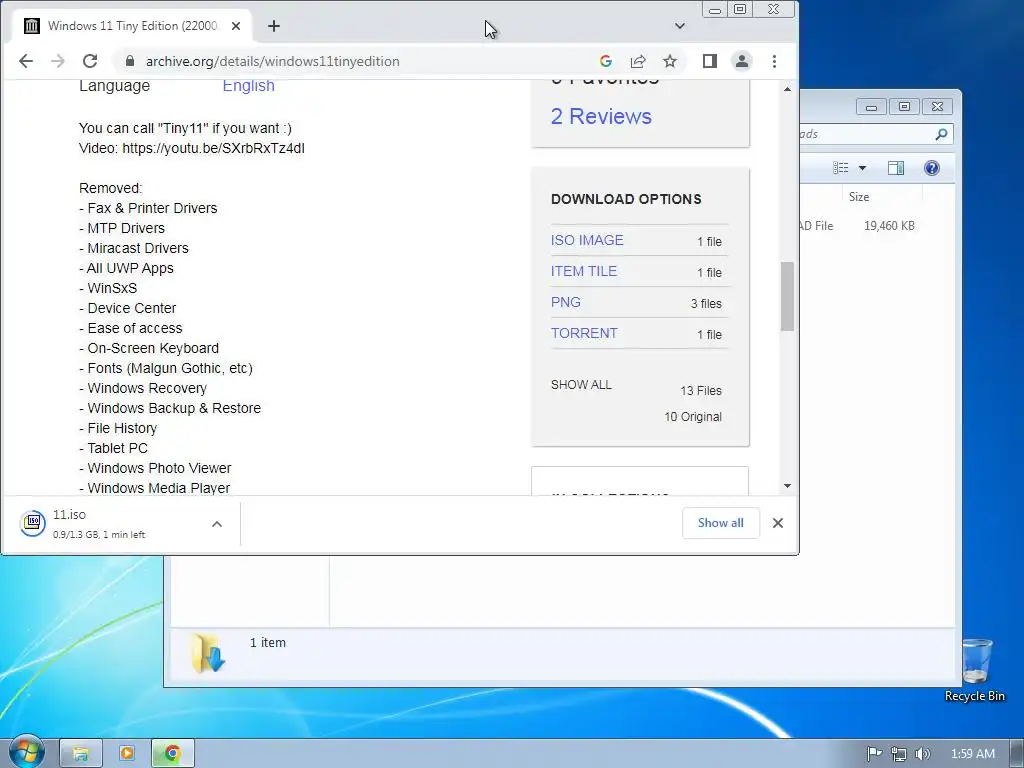The width and height of the screenshot is (1024, 768).
Task: Close the Windows 11 Tiny Edition tab
Action: pyautogui.click(x=236, y=26)
